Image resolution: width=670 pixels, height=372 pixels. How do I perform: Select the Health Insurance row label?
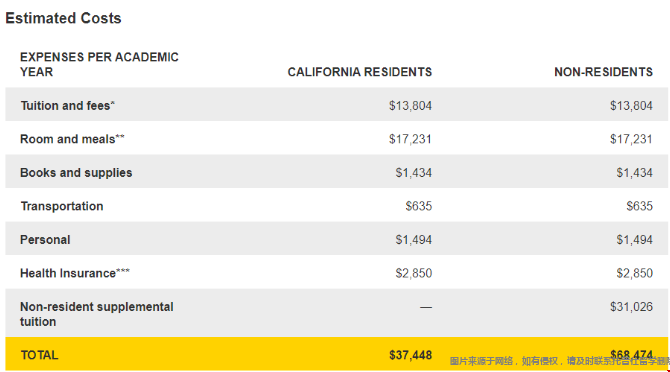(x=75, y=273)
